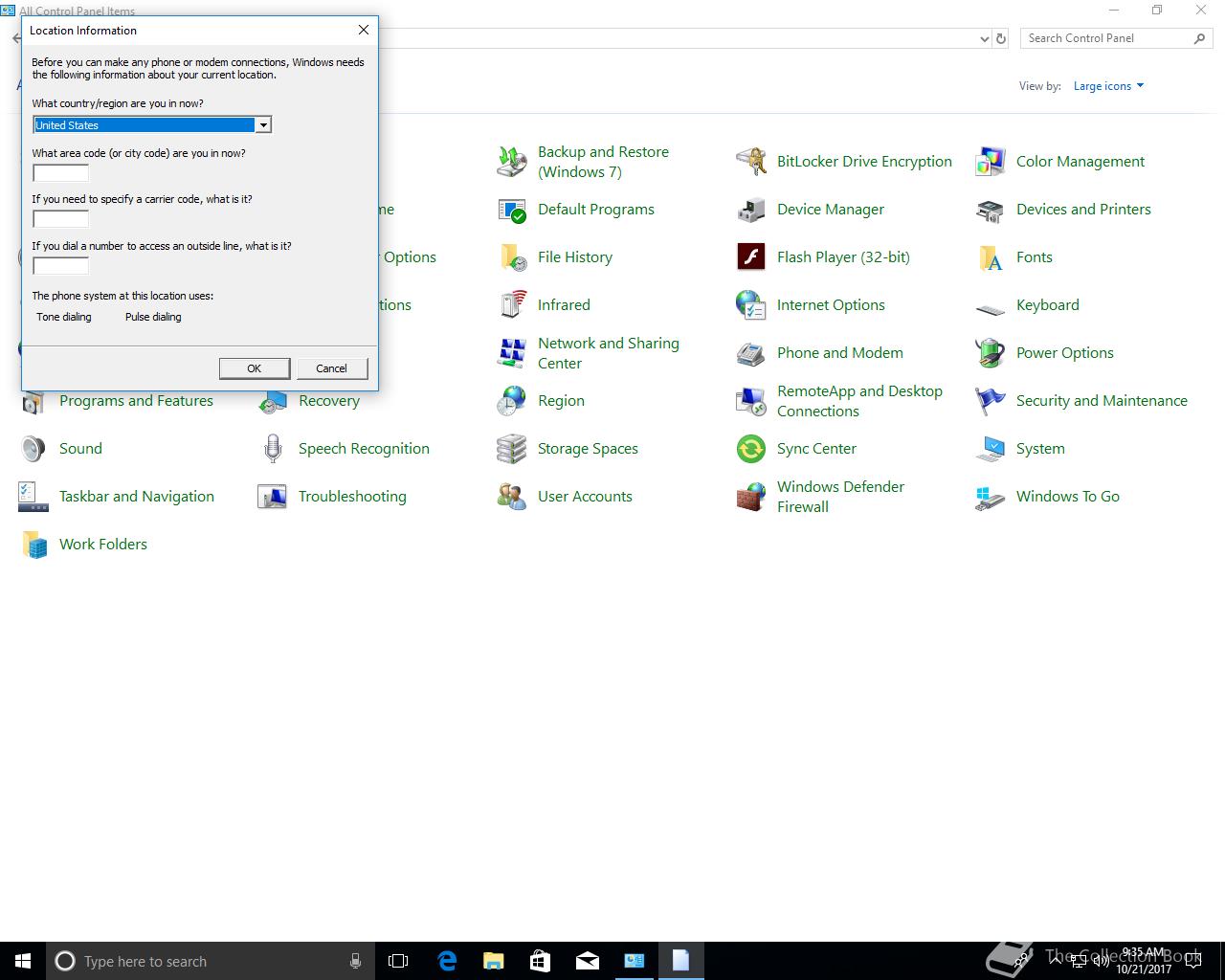Open Taskbar and Navigation link
The width and height of the screenshot is (1225, 980).
(x=137, y=497)
